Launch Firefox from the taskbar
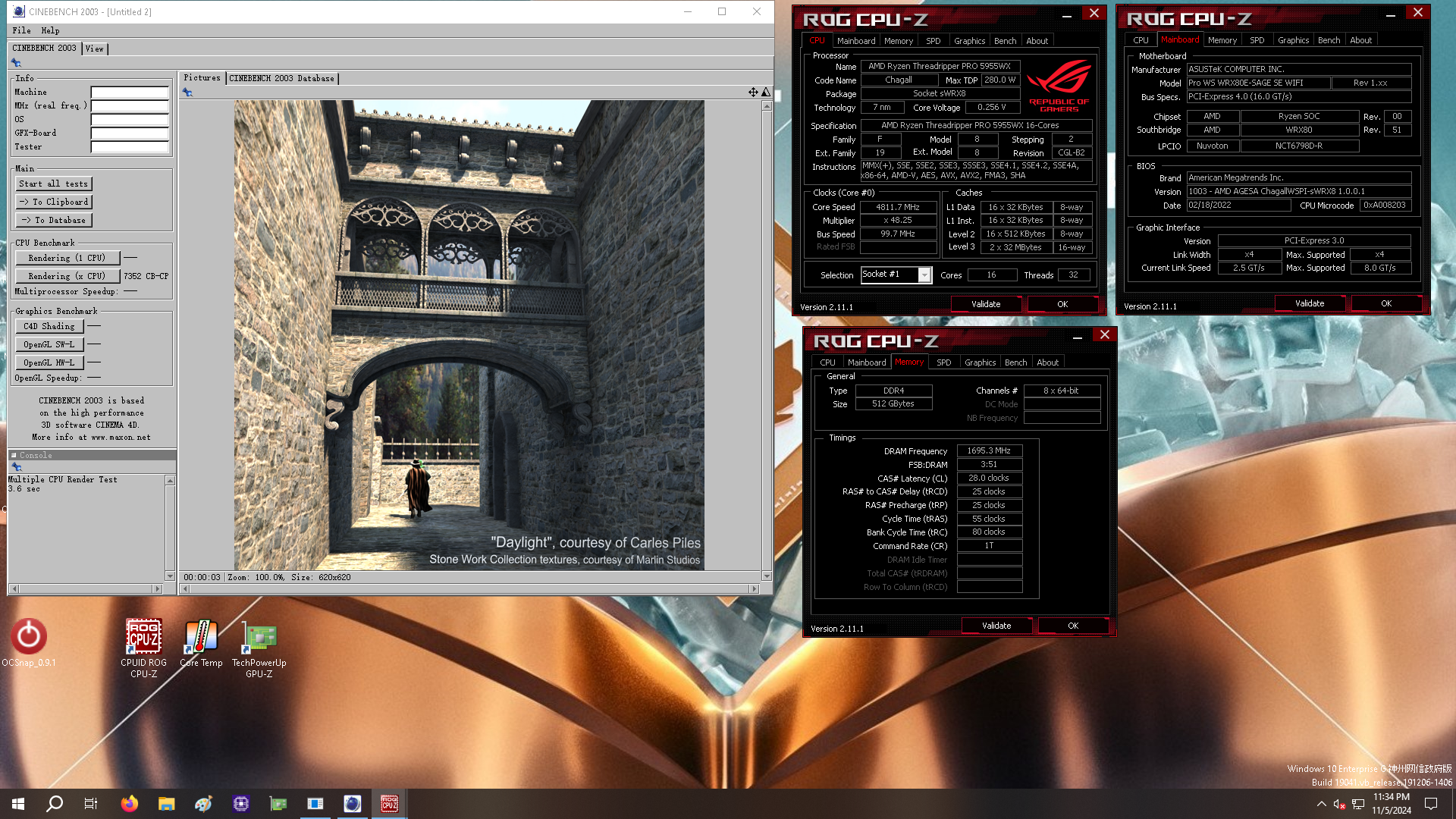The image size is (1456, 819). coord(130,804)
